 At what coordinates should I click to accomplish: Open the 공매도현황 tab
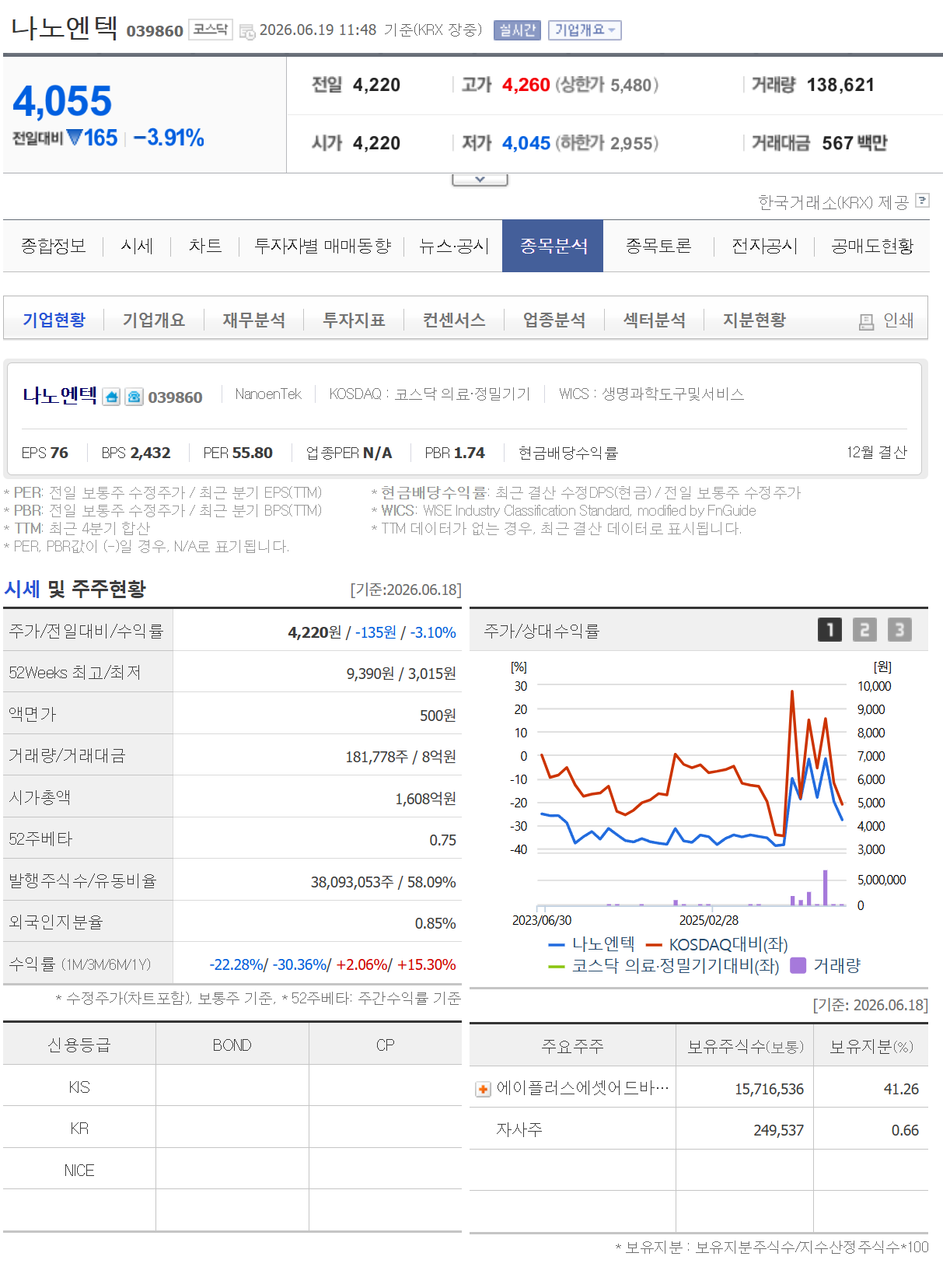(x=872, y=246)
